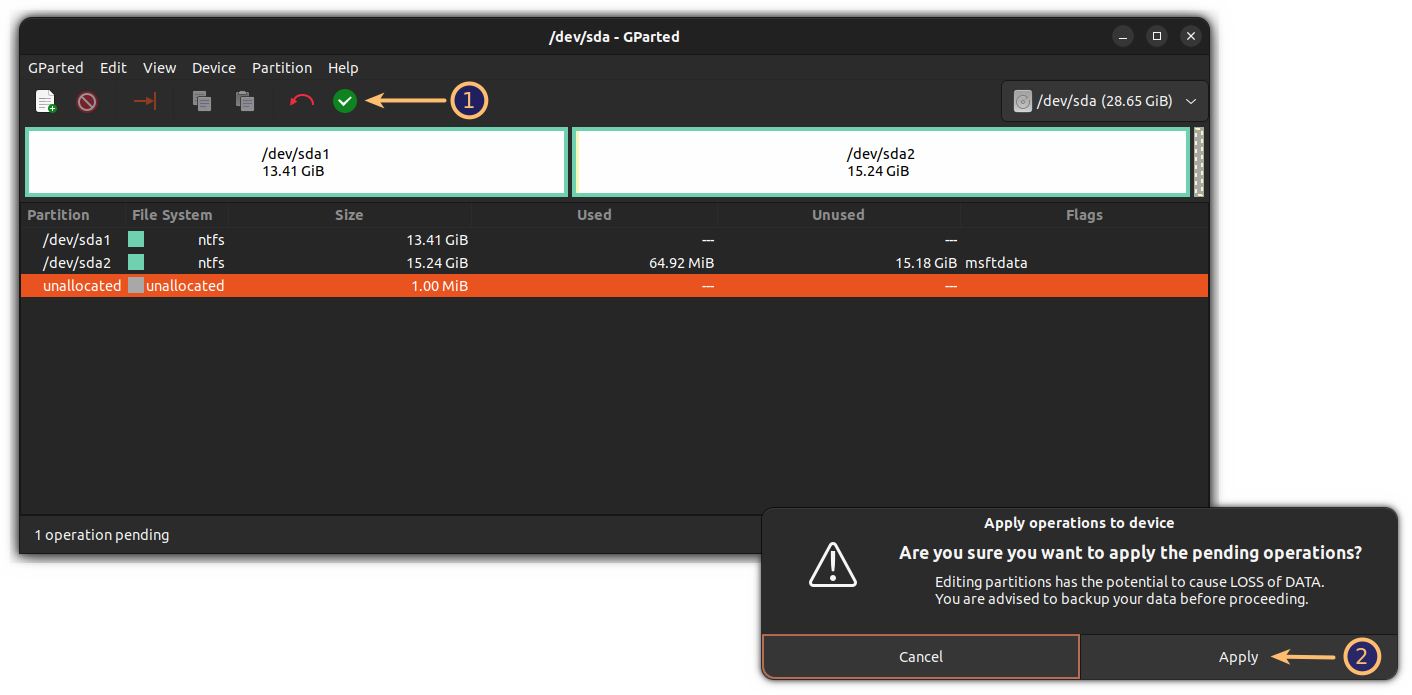Click the Undo last operation icon
1412x695 pixels.
[301, 101]
